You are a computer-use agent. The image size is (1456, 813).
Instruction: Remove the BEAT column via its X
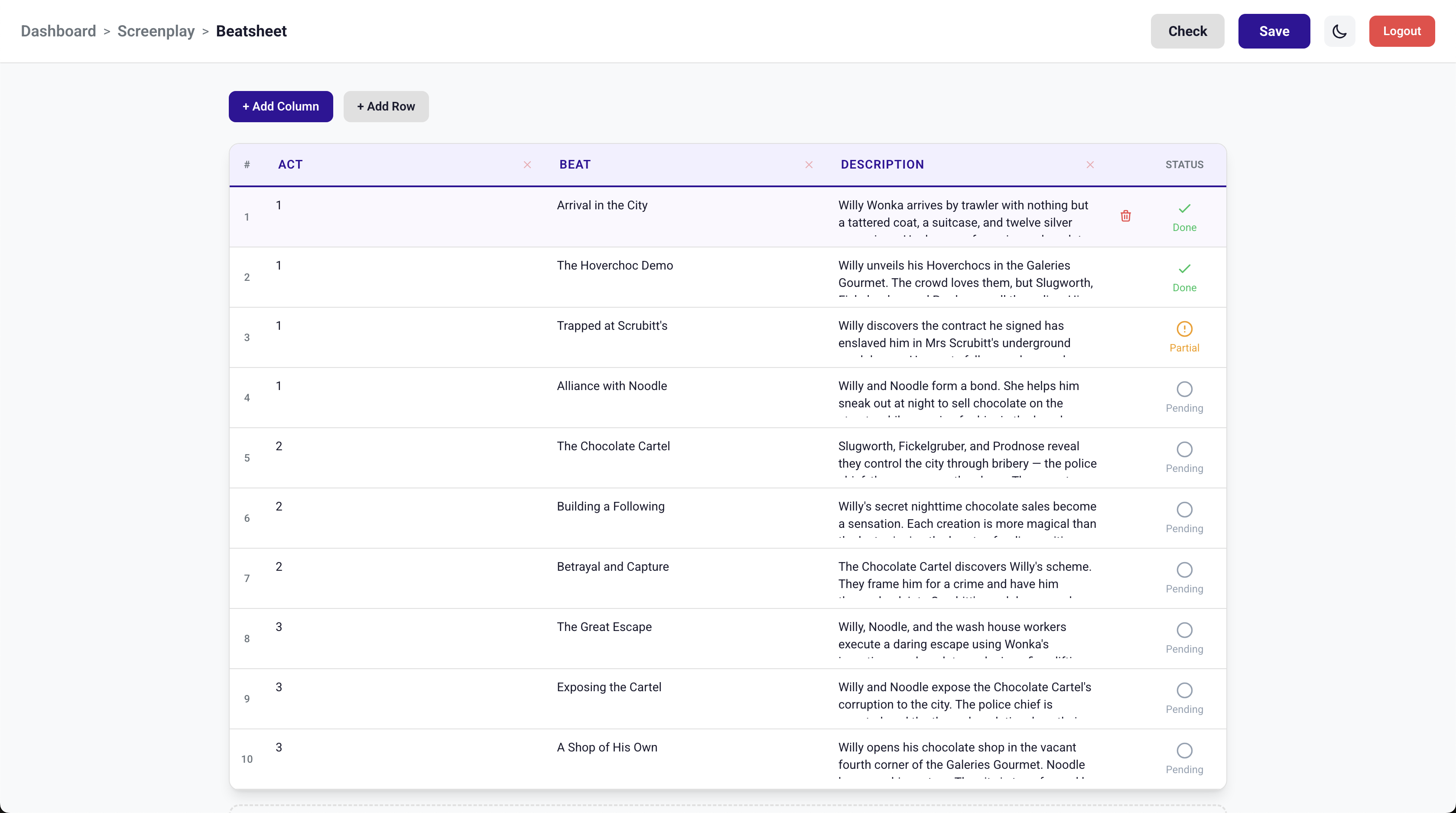(809, 165)
